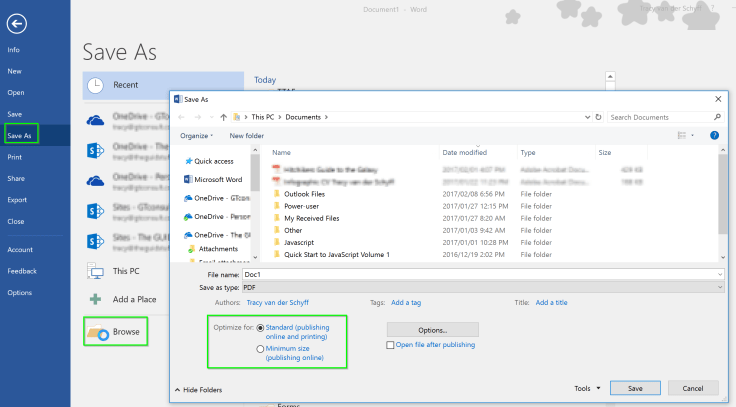The width and height of the screenshot is (736, 407).
Task: Click the up arrow in the address bar
Action: point(222,117)
